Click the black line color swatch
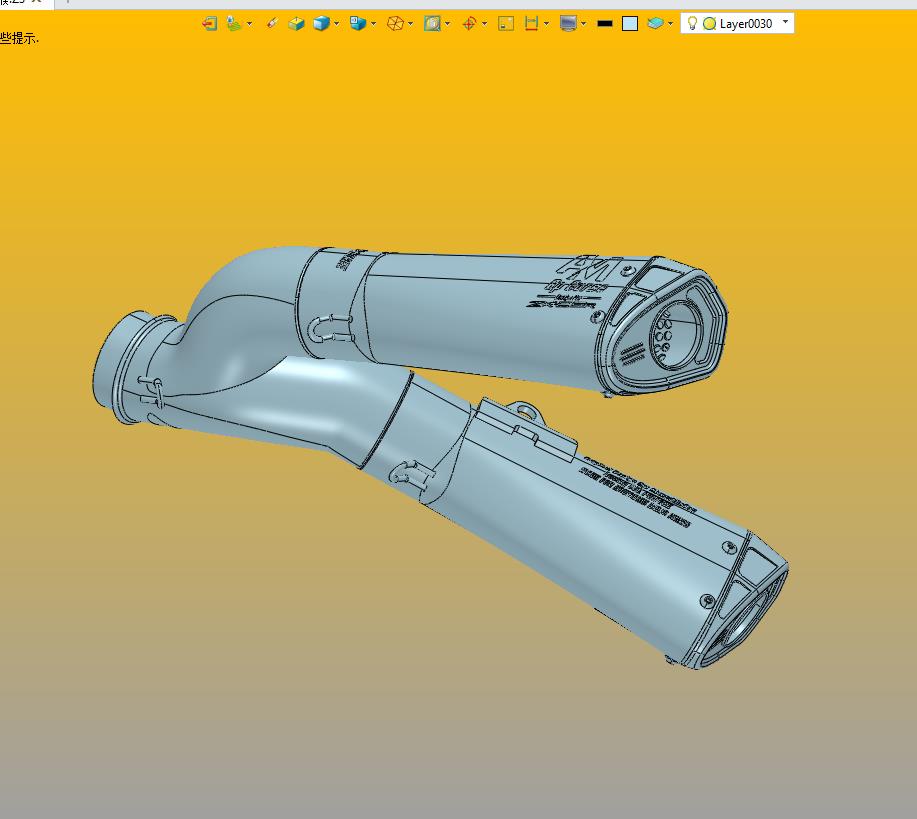Image resolution: width=917 pixels, height=819 pixels. tap(605, 24)
